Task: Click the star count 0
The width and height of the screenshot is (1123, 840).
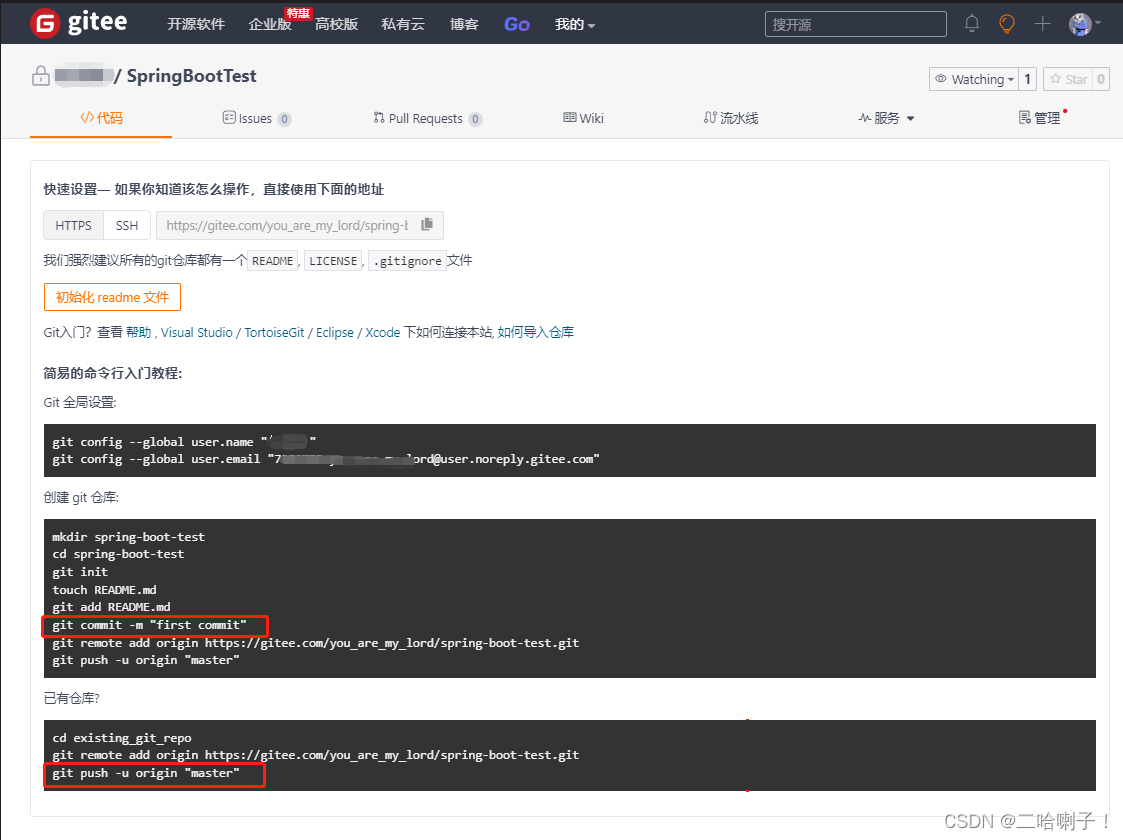Action: [x=1101, y=79]
